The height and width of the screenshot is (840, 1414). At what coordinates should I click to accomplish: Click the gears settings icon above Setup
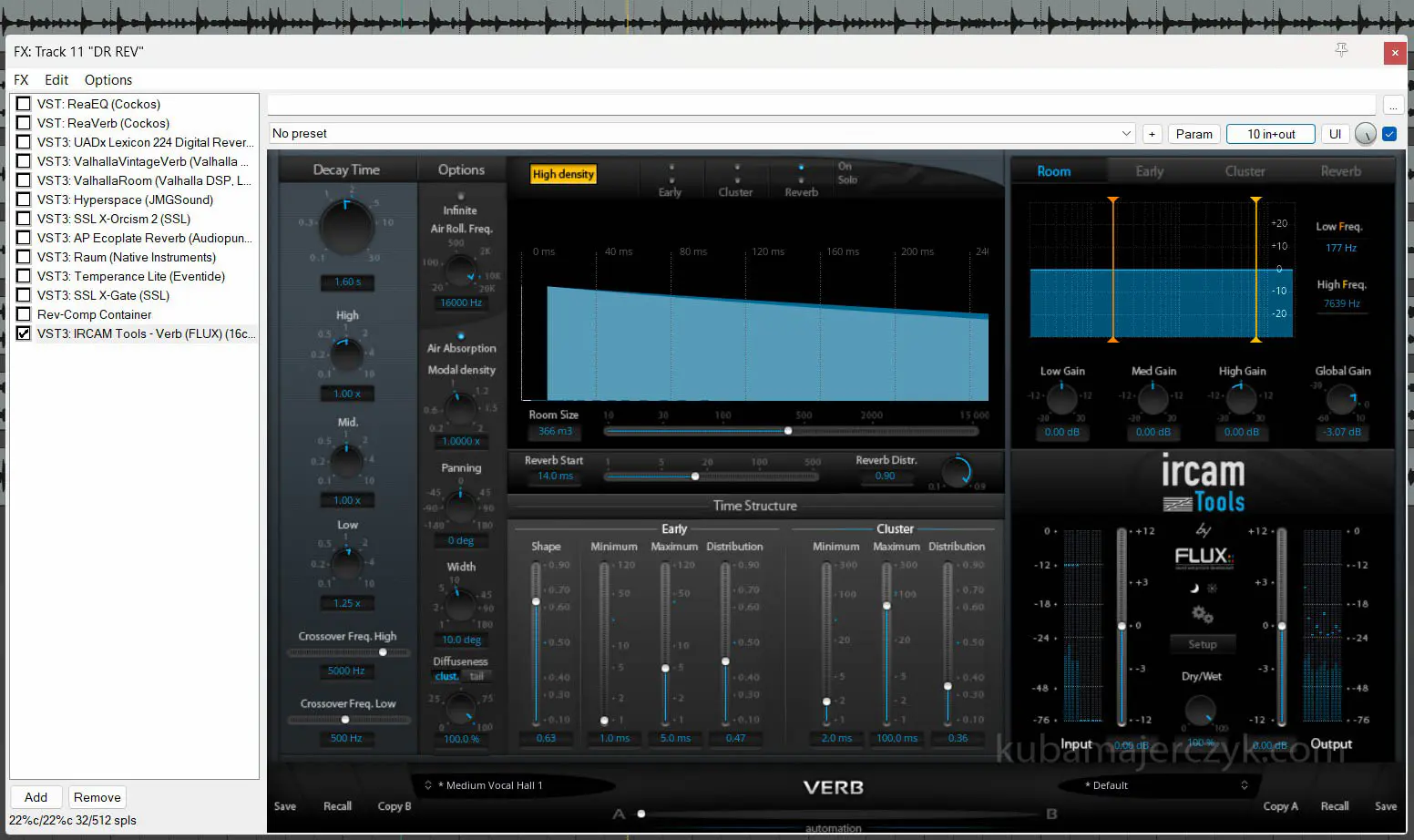tap(1203, 615)
